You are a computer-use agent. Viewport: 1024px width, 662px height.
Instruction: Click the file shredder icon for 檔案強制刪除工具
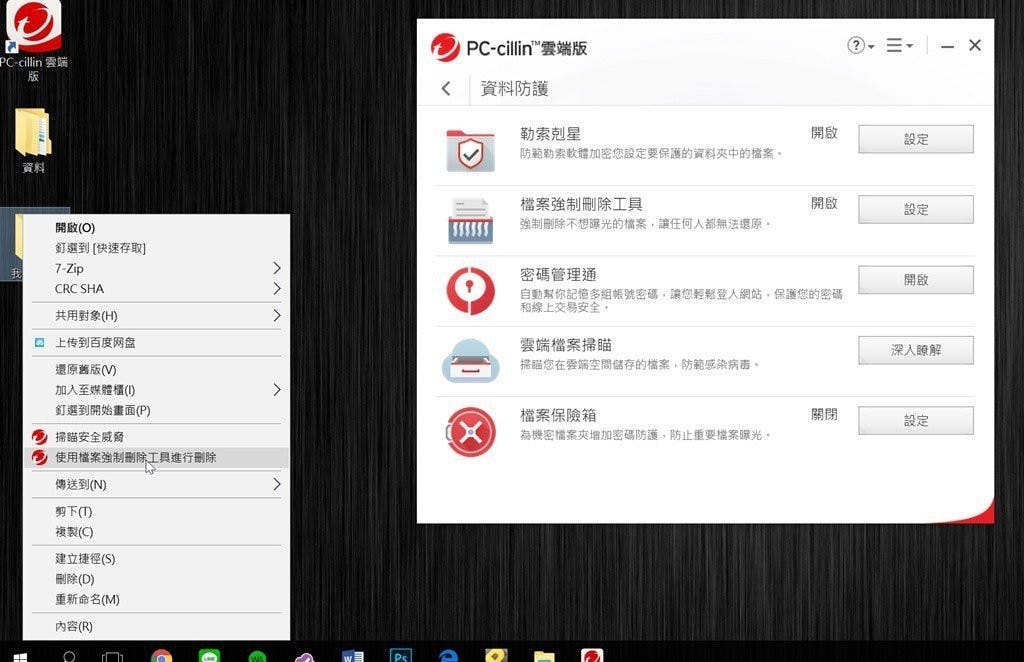pyautogui.click(x=470, y=221)
